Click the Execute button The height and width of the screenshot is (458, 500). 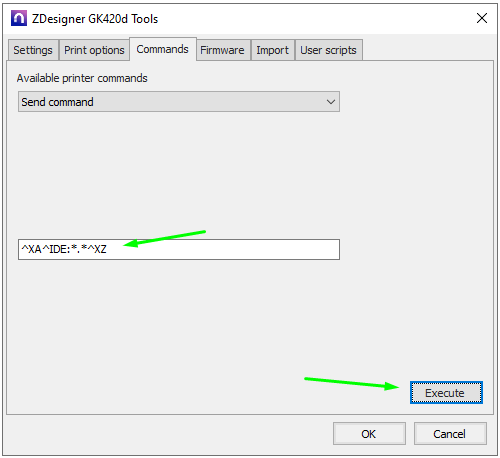[446, 393]
